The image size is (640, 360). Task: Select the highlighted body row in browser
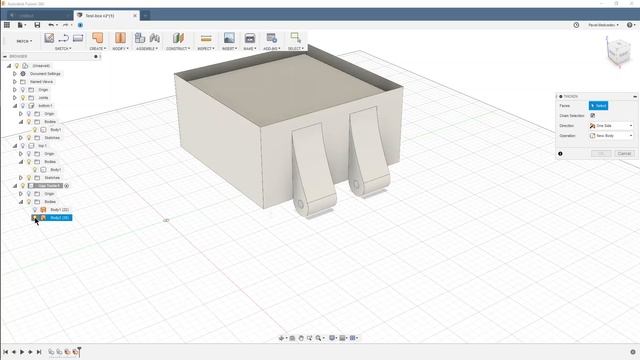[x=52, y=218]
